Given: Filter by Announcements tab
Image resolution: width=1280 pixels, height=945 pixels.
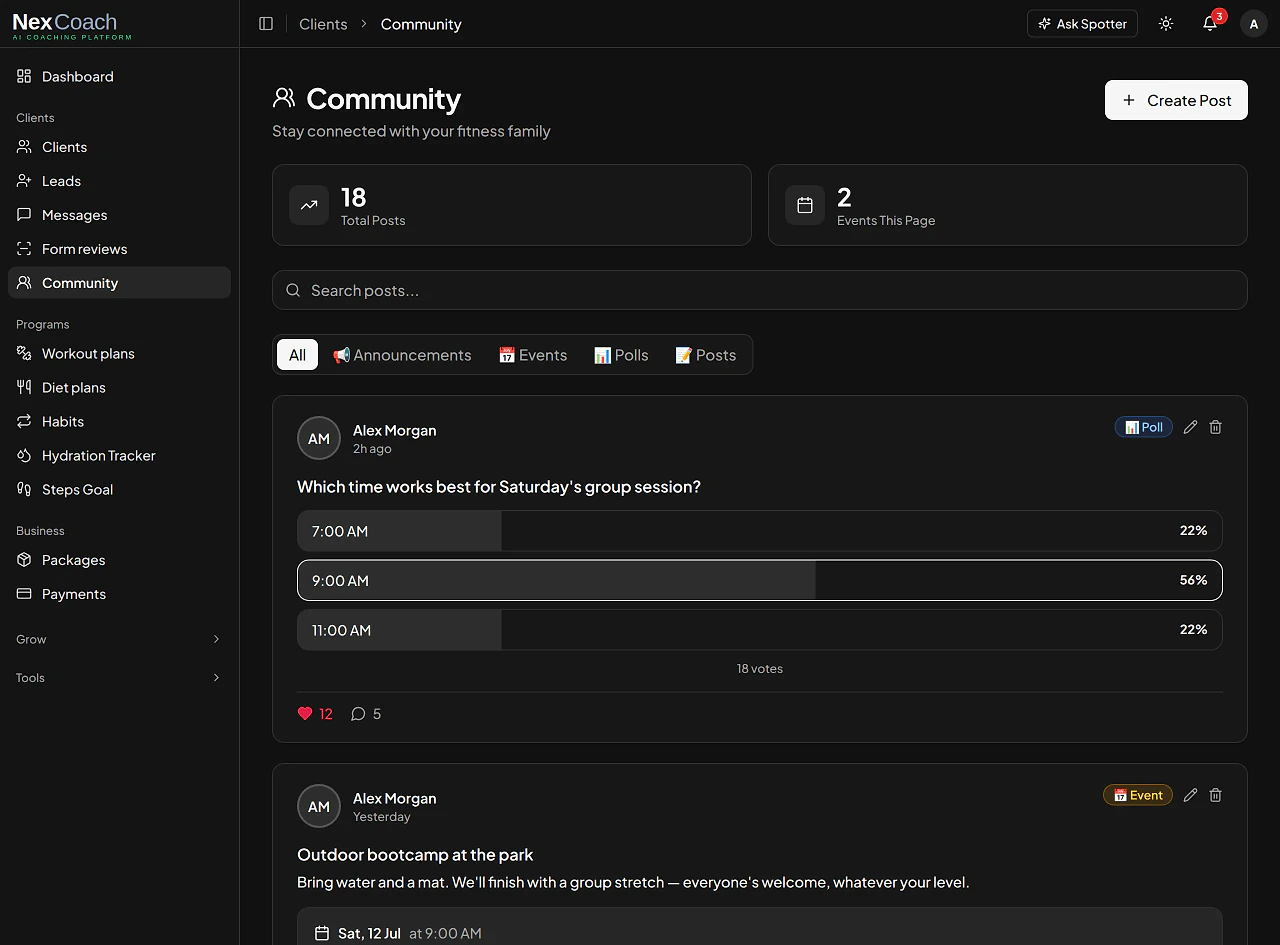Looking at the screenshot, I should (x=402, y=355).
